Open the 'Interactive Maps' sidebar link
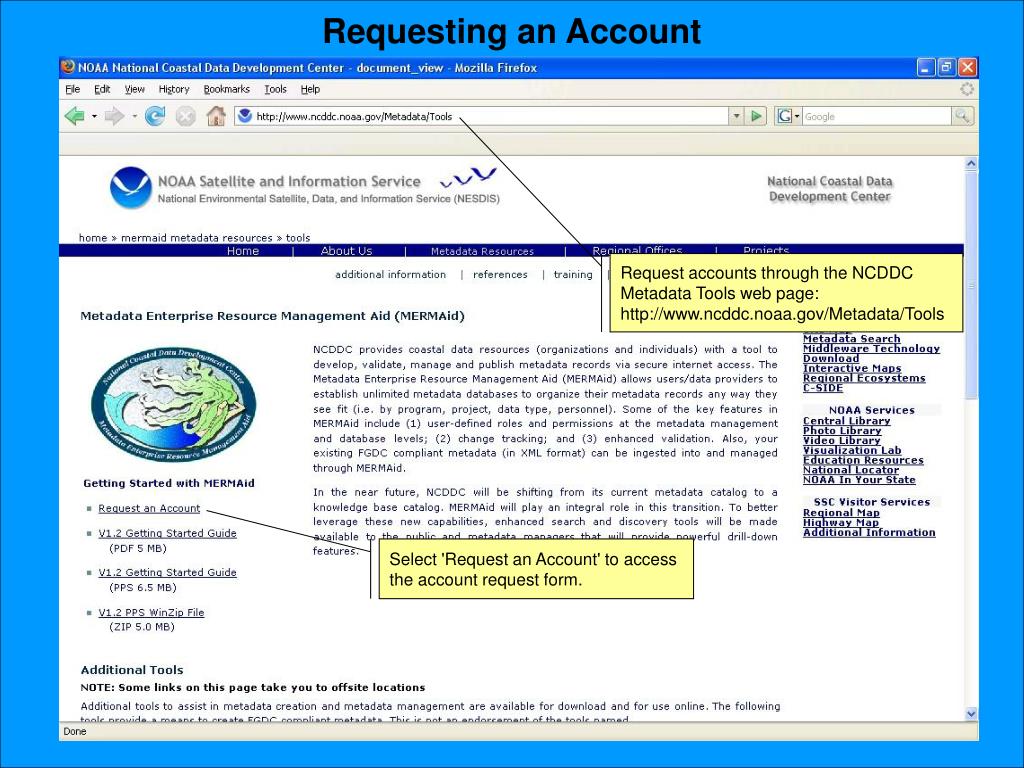The height and width of the screenshot is (768, 1024). [x=852, y=368]
